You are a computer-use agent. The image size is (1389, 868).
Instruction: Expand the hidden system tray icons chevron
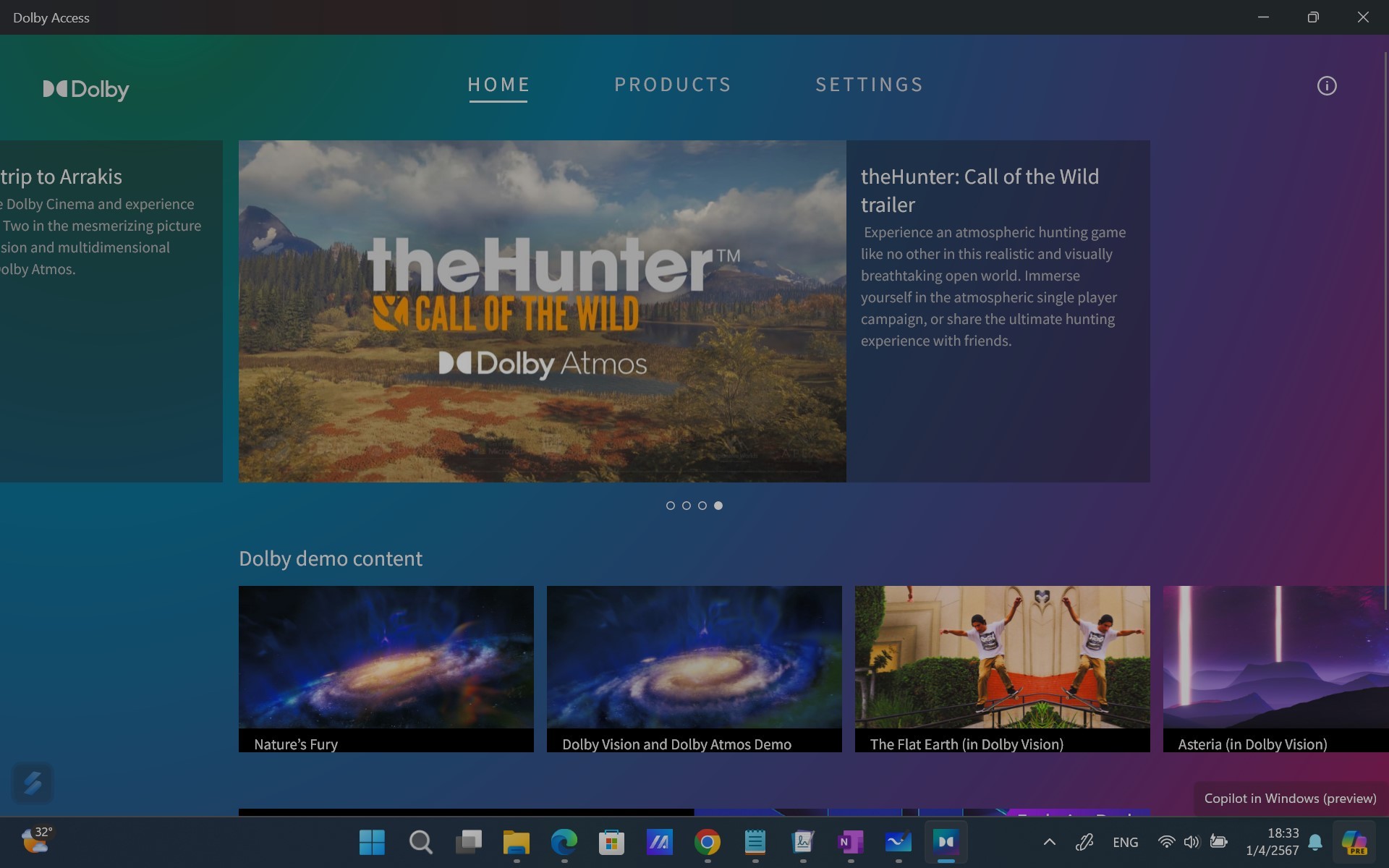[1049, 842]
